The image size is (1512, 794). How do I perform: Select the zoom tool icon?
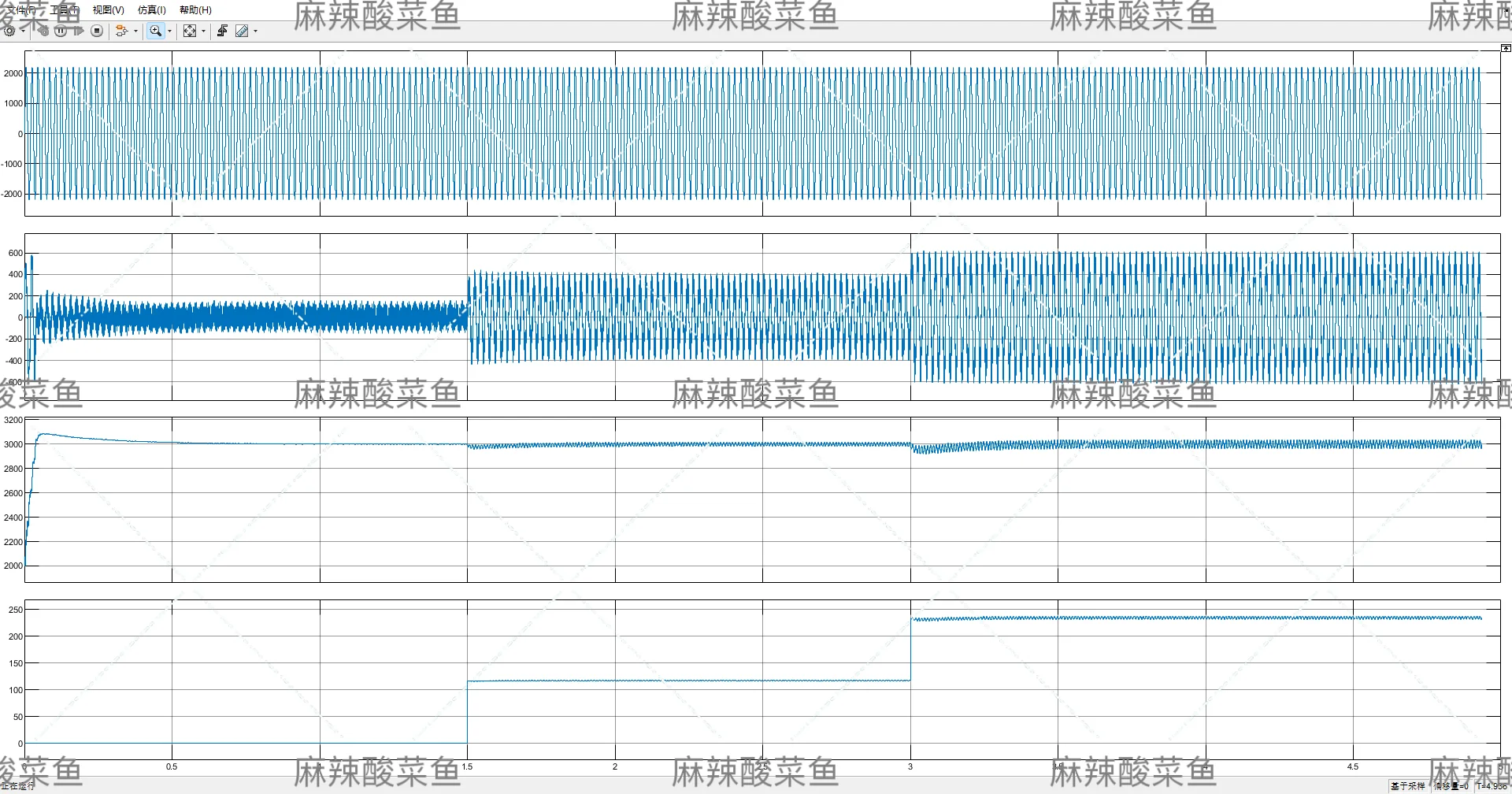[x=157, y=31]
